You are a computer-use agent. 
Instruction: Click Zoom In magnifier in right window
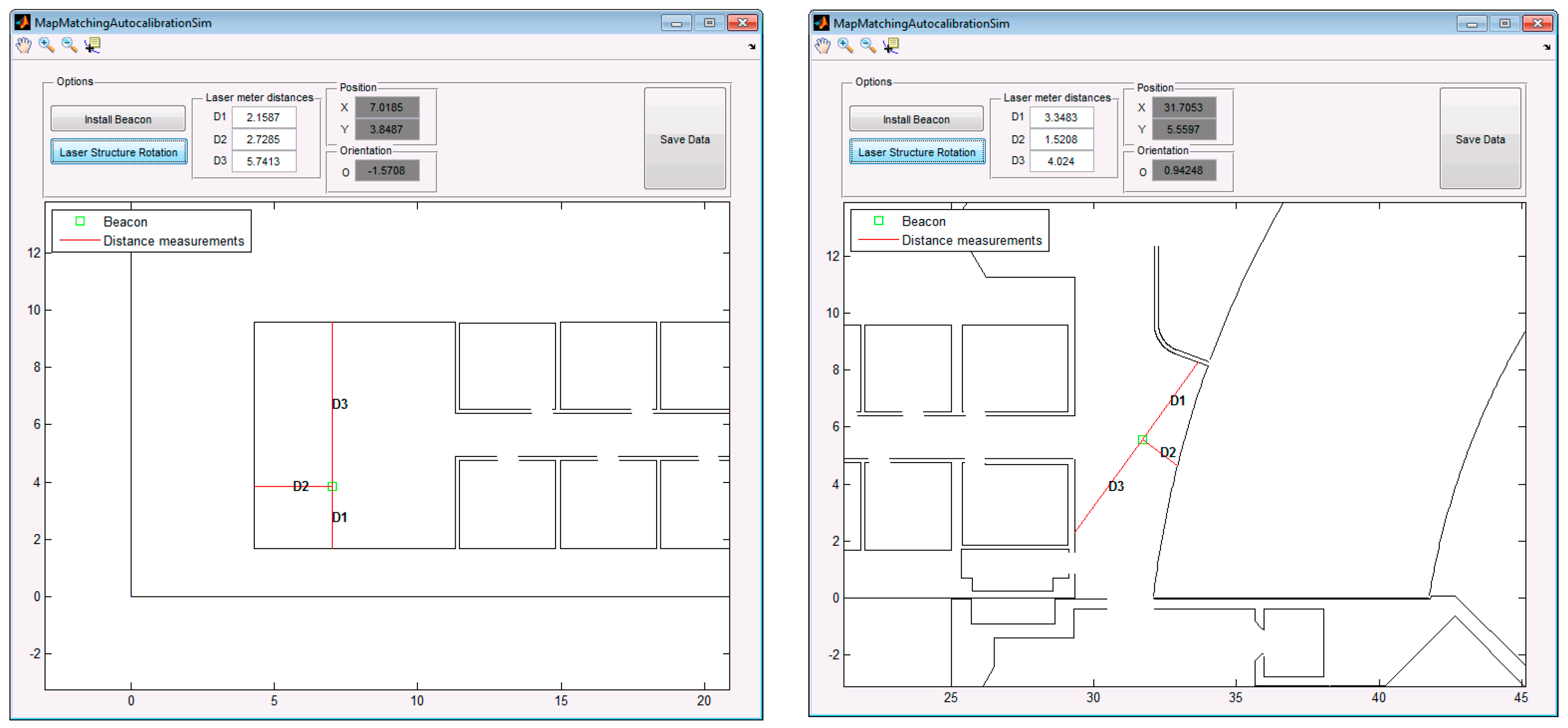[846, 46]
